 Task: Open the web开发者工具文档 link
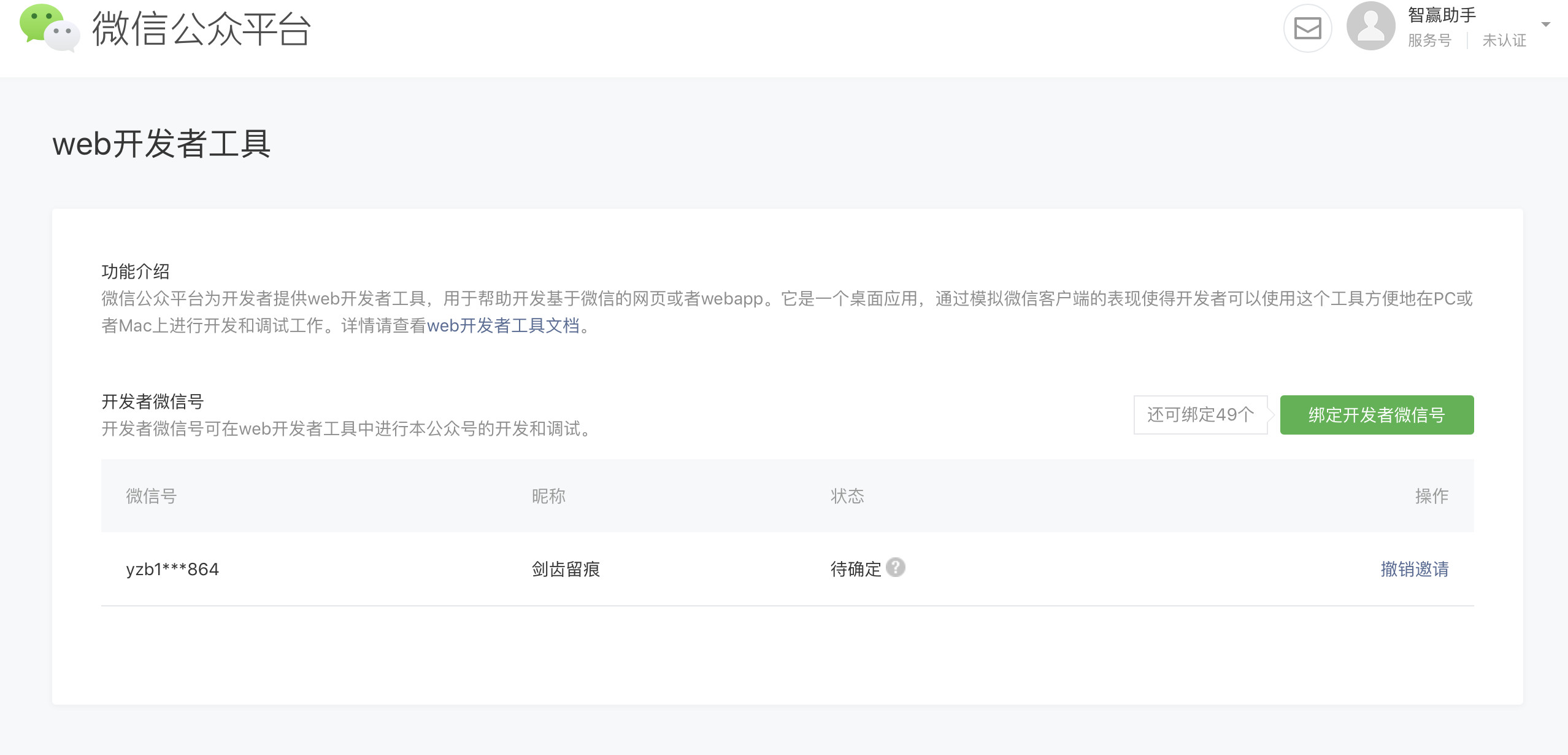pos(503,325)
